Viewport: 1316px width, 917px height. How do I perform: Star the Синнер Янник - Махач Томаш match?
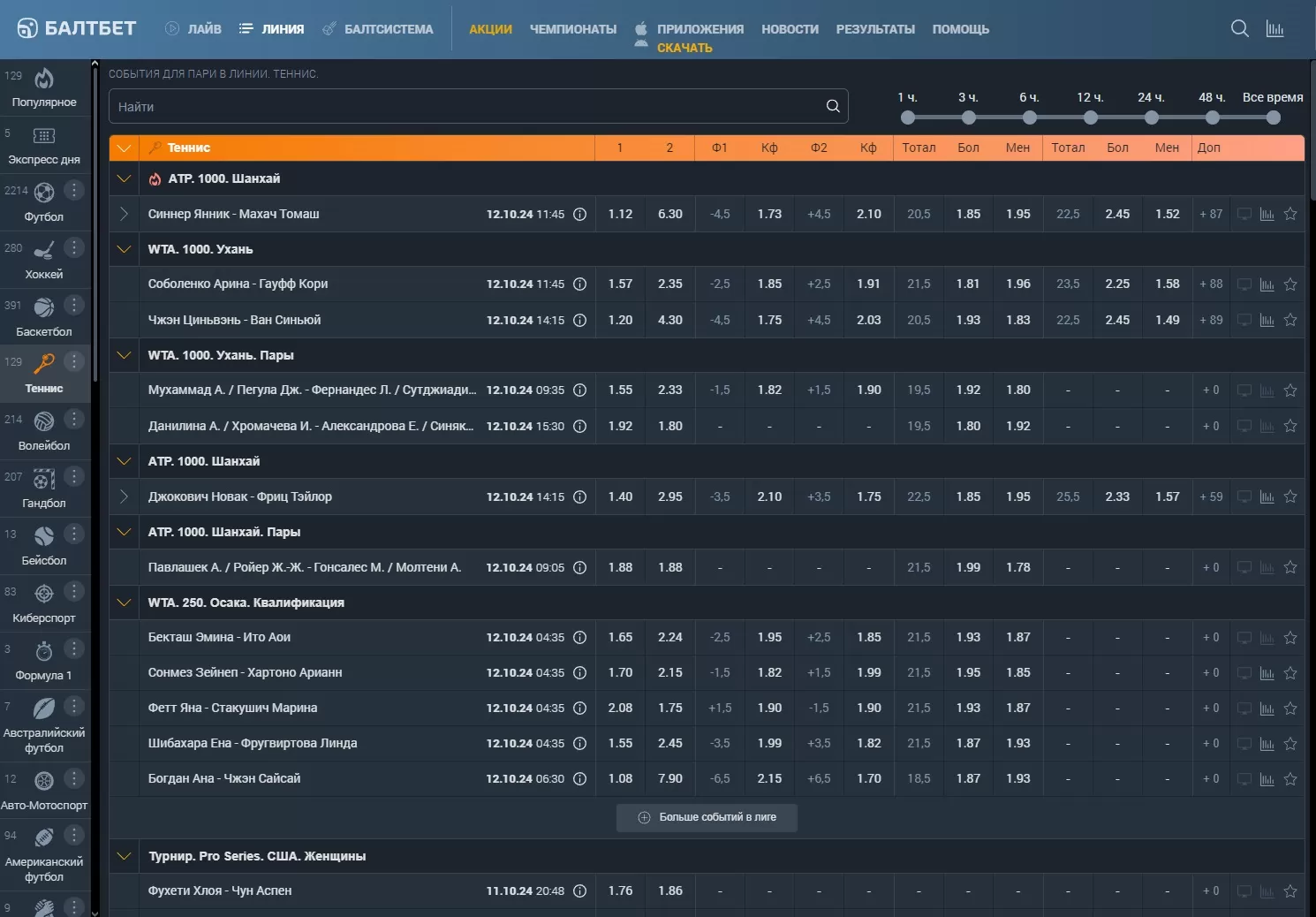click(x=1290, y=214)
